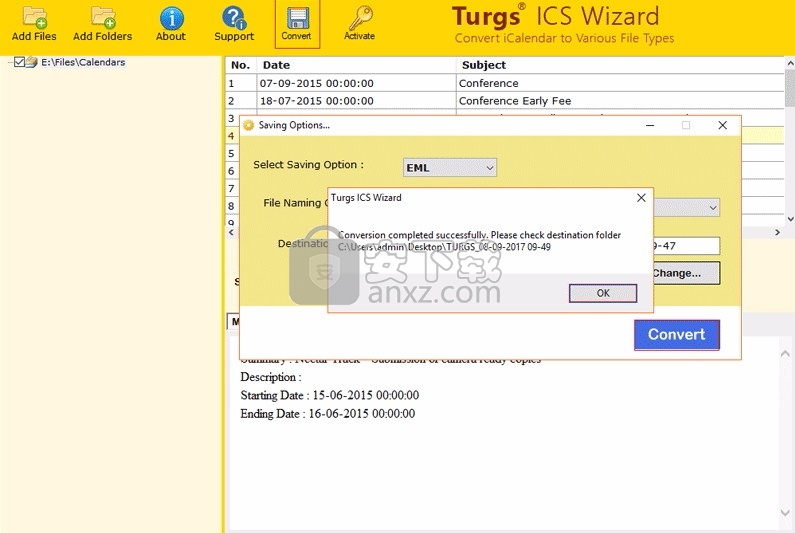Click the Add Files toolbar icon
The height and width of the screenshot is (533, 795).
point(34,24)
